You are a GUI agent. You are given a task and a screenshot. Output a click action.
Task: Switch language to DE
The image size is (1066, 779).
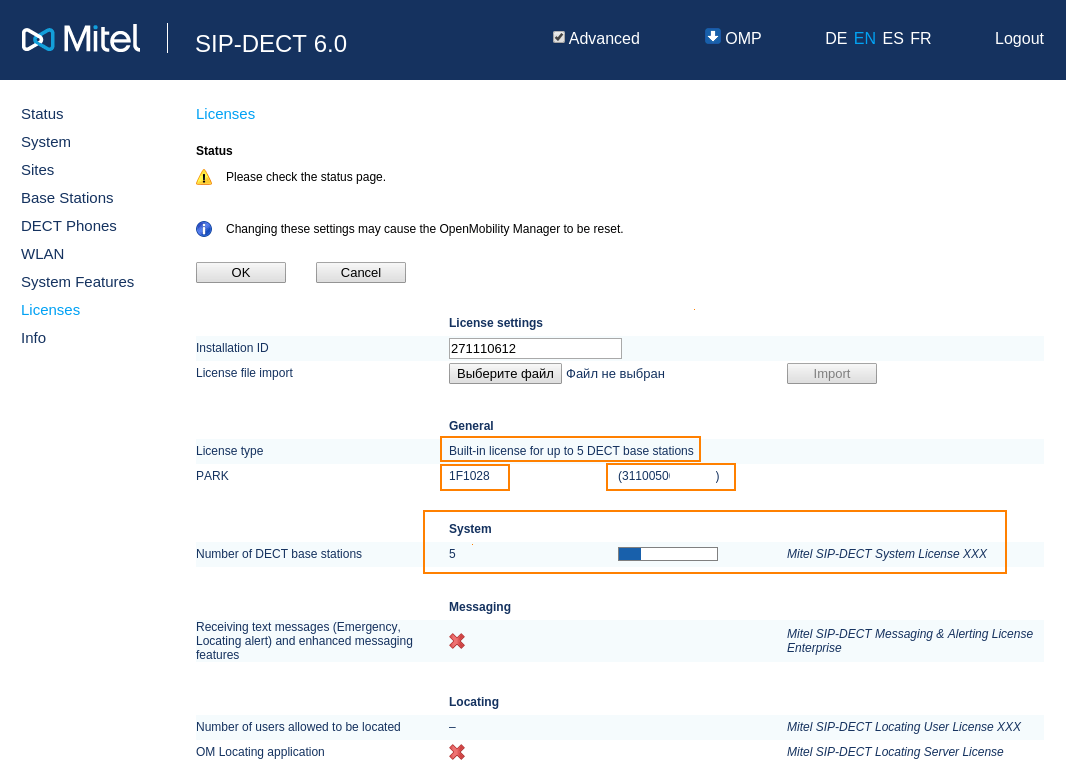[836, 39]
